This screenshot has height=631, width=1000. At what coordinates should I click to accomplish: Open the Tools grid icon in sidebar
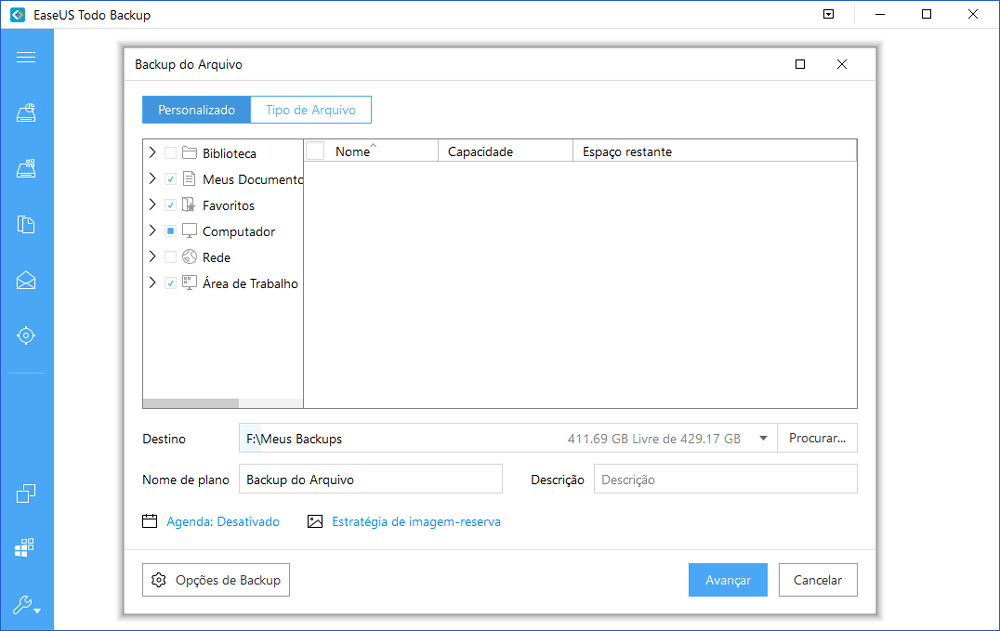(x=27, y=547)
